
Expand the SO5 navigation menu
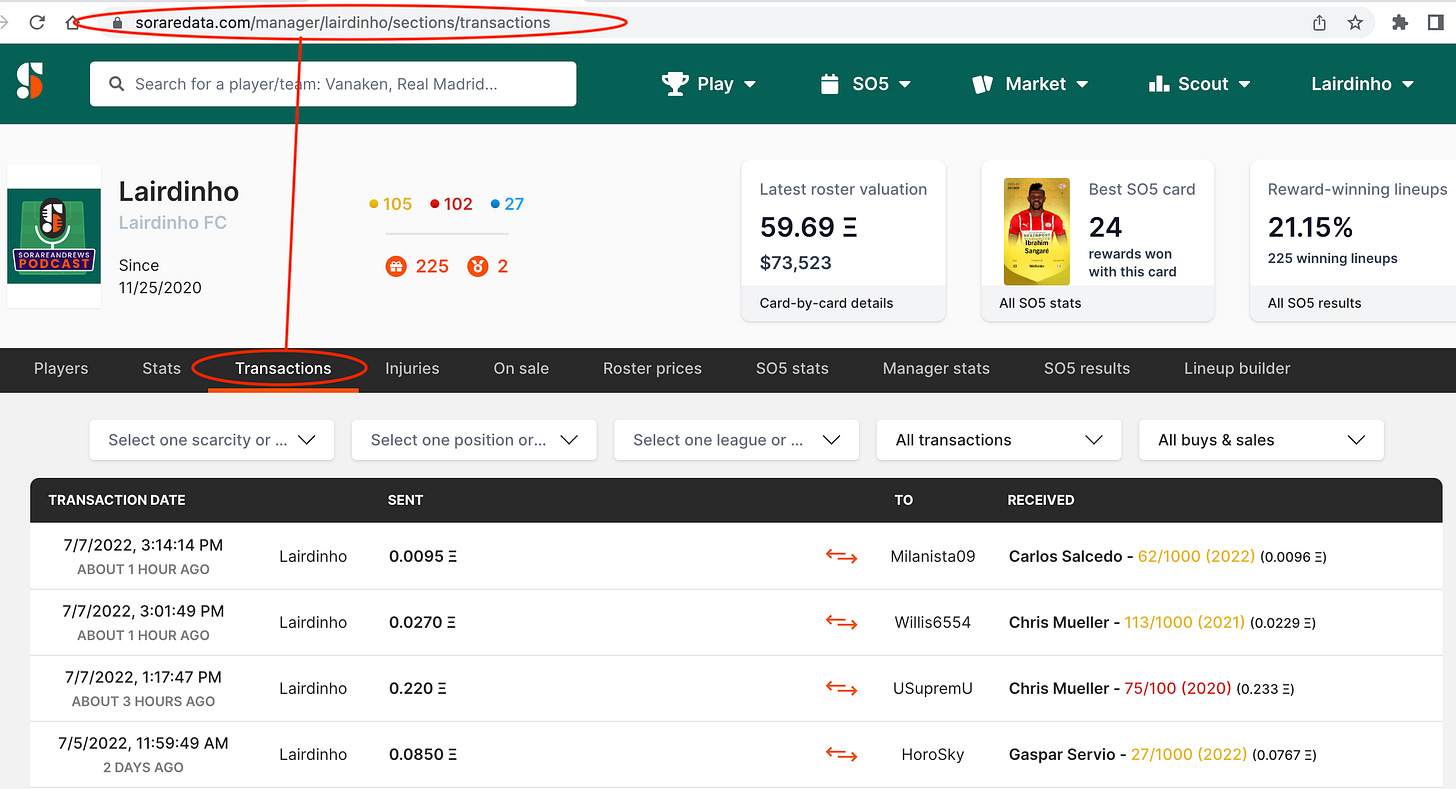866,84
